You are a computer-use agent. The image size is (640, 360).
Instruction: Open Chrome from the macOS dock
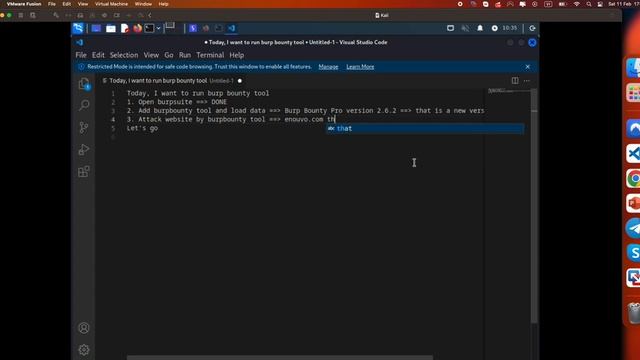click(x=633, y=179)
